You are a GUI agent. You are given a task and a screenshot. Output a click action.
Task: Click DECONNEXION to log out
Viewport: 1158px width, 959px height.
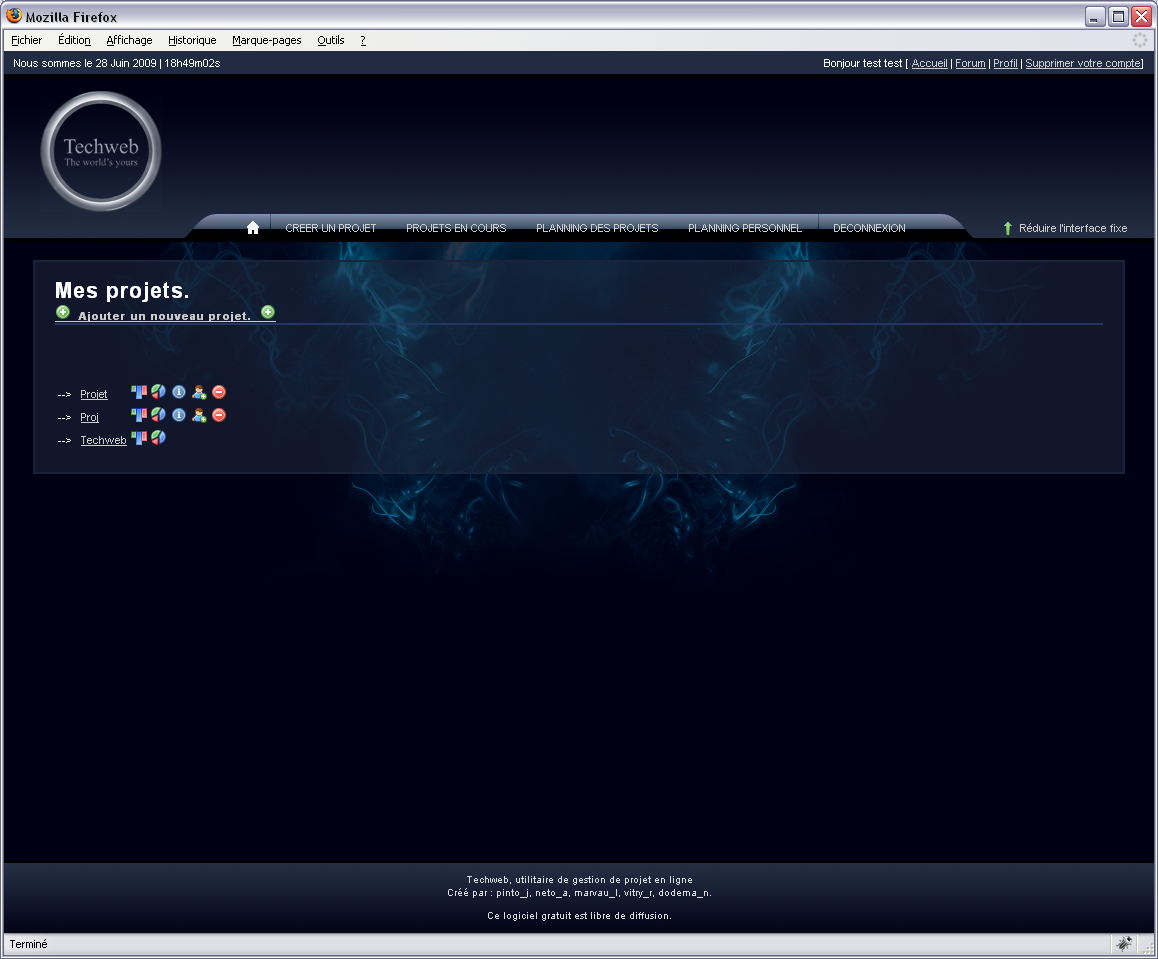coord(869,228)
